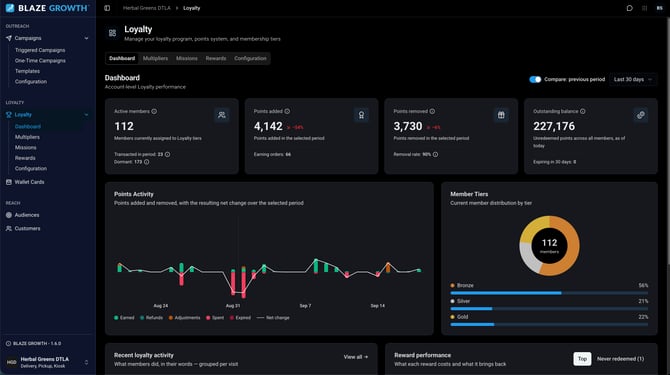
Task: Switch to the Rewards tab
Action: tap(216, 58)
